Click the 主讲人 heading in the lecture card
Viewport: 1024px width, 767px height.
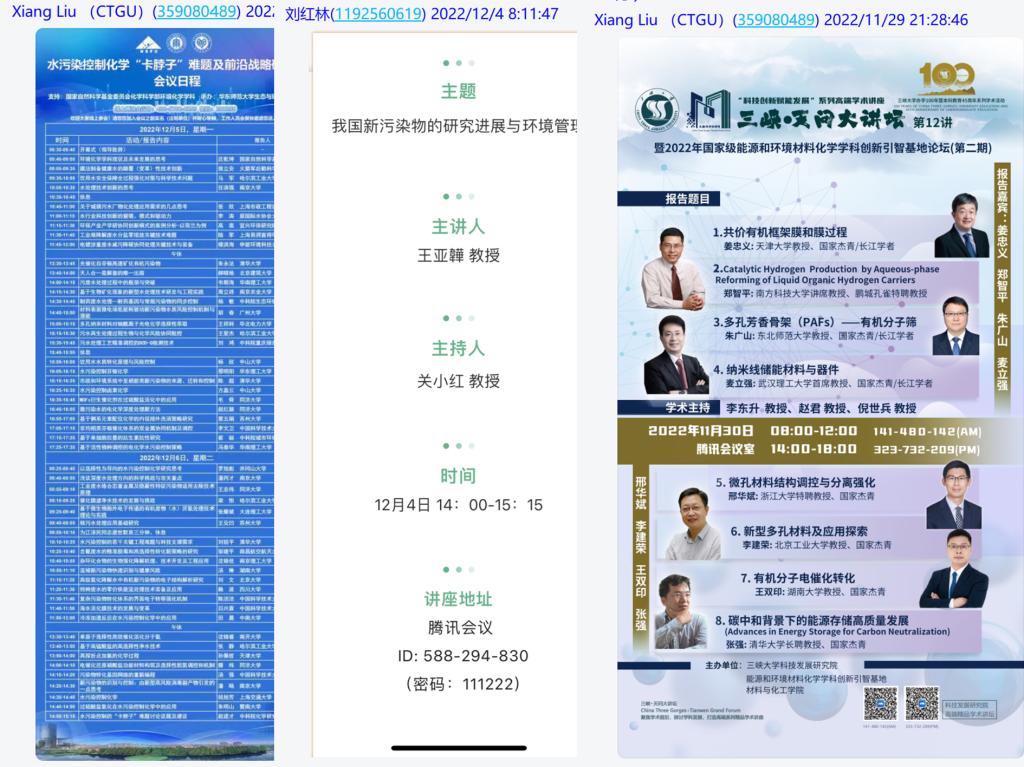[x=458, y=226]
